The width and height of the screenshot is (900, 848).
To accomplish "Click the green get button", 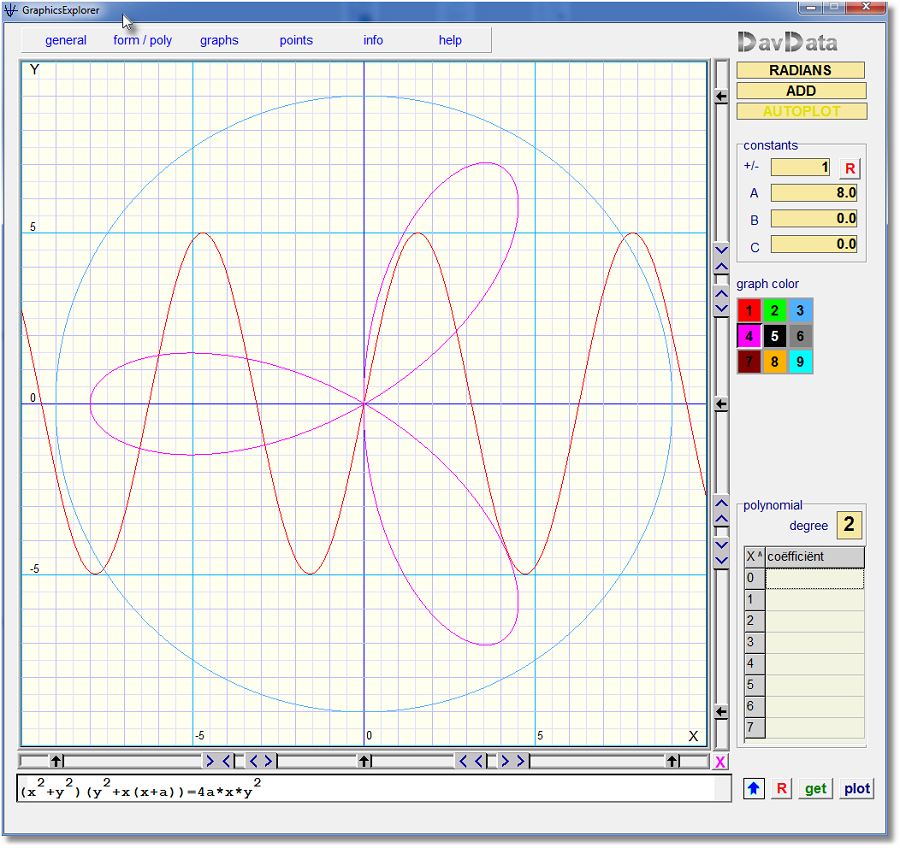I will [815, 789].
